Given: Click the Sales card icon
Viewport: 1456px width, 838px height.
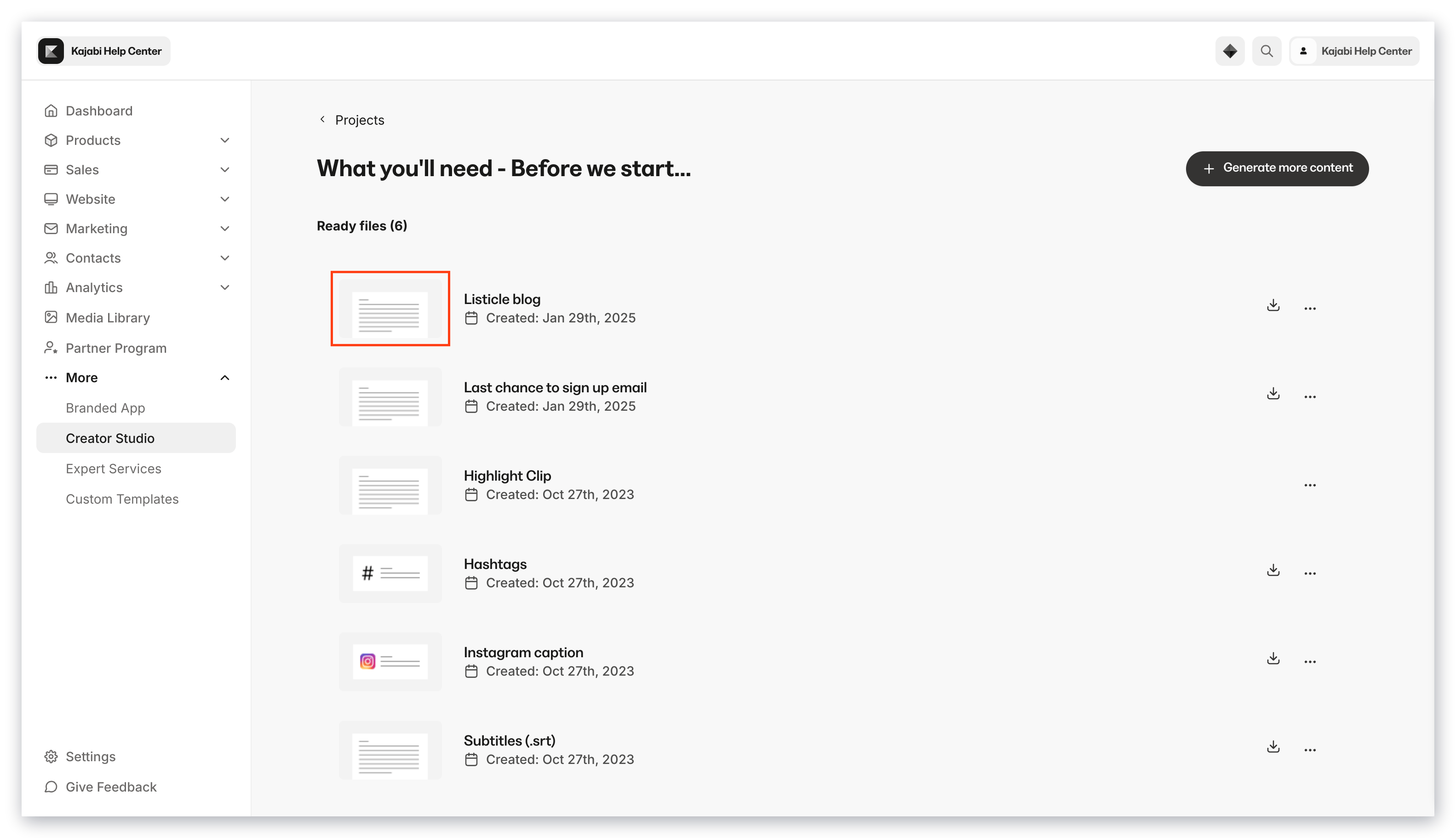Looking at the screenshot, I should click(x=51, y=170).
